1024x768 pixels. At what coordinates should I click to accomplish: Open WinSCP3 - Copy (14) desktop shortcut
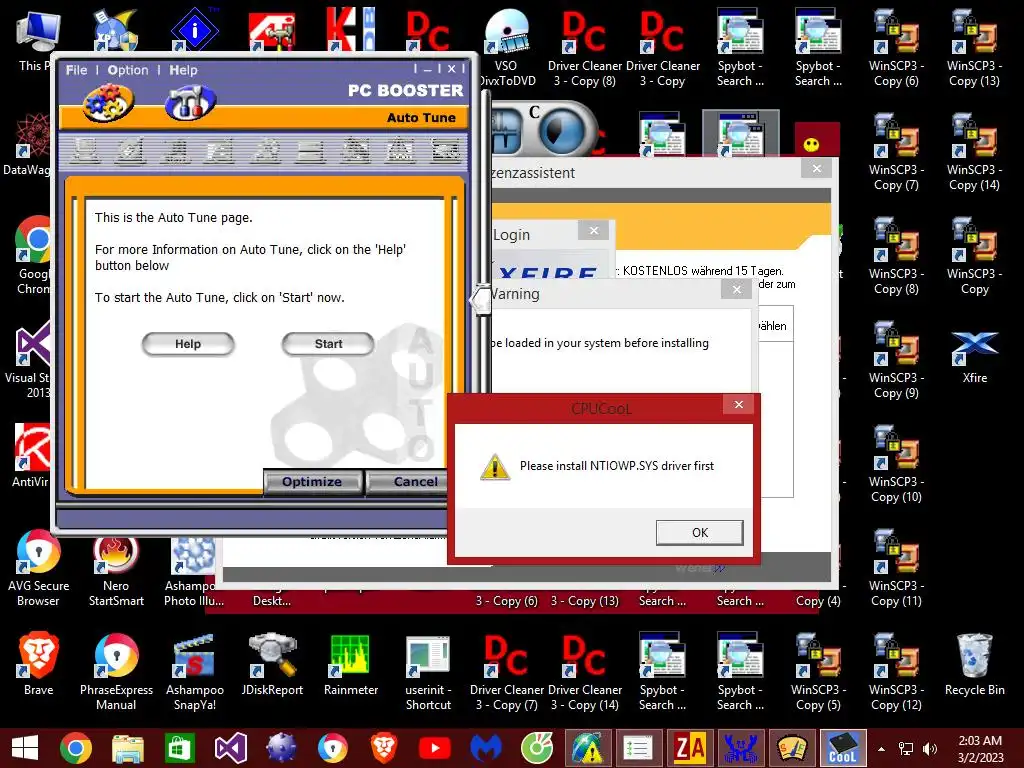click(974, 152)
